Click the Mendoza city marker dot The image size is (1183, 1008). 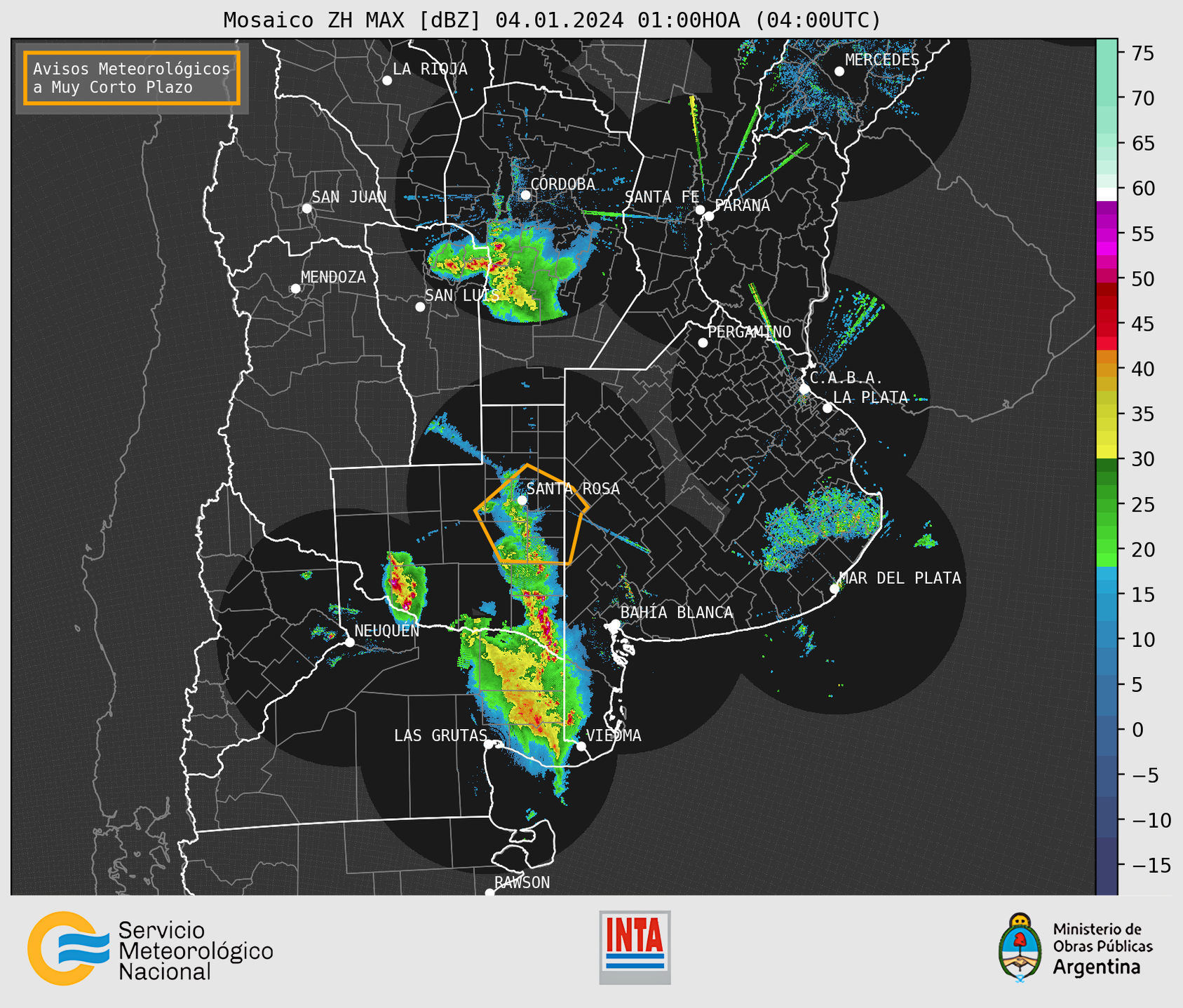(x=295, y=289)
